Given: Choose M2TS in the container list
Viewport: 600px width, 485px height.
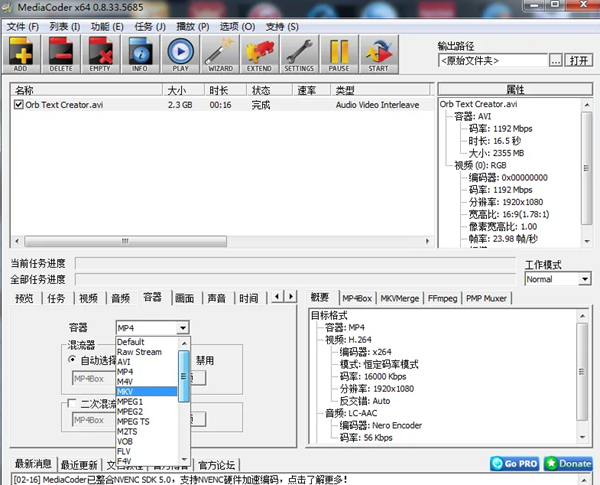Looking at the screenshot, I should (x=147, y=431).
